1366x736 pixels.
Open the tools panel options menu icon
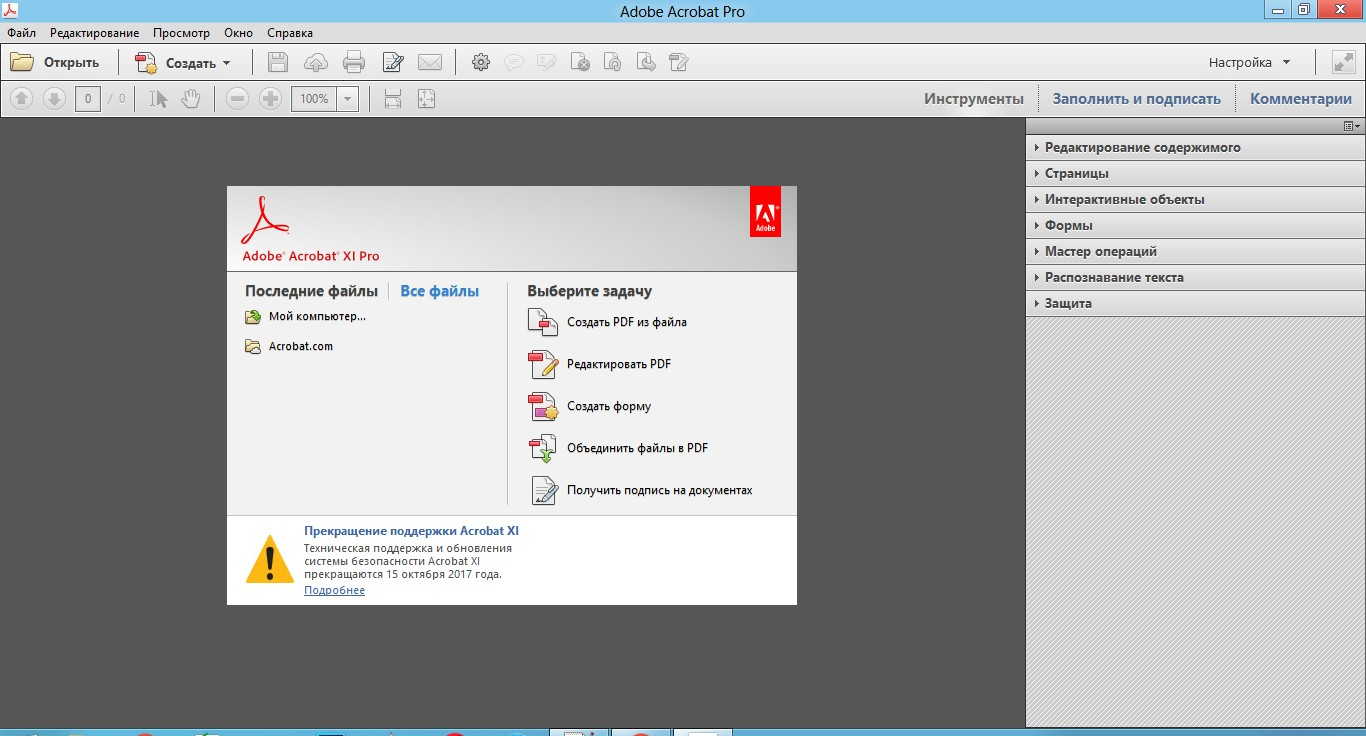click(x=1351, y=126)
